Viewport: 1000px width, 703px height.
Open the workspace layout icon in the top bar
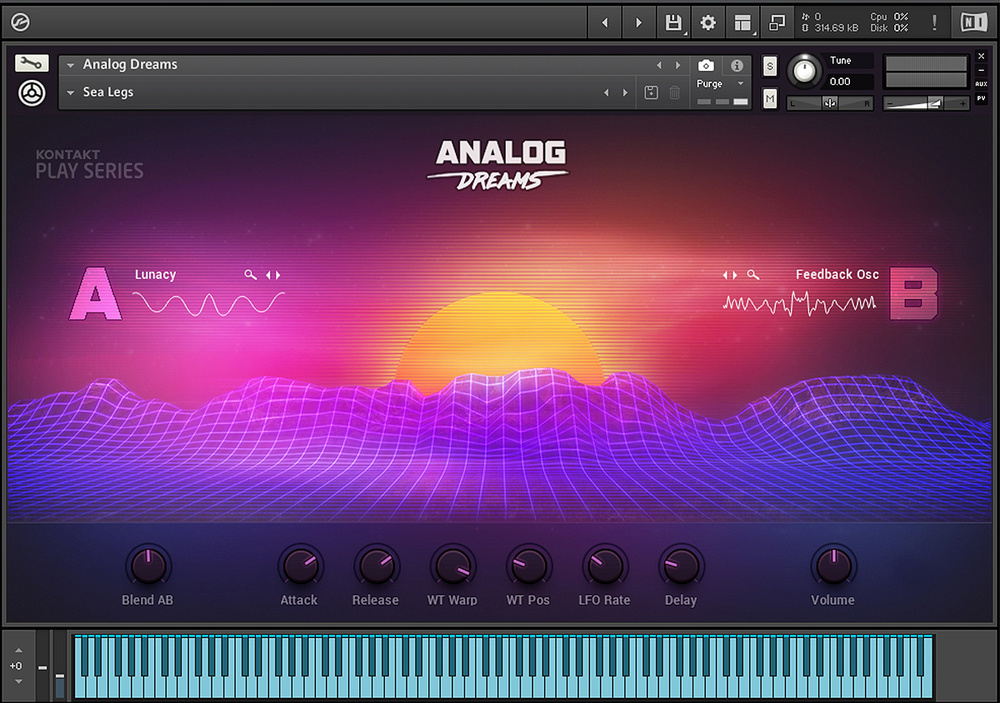pos(742,23)
